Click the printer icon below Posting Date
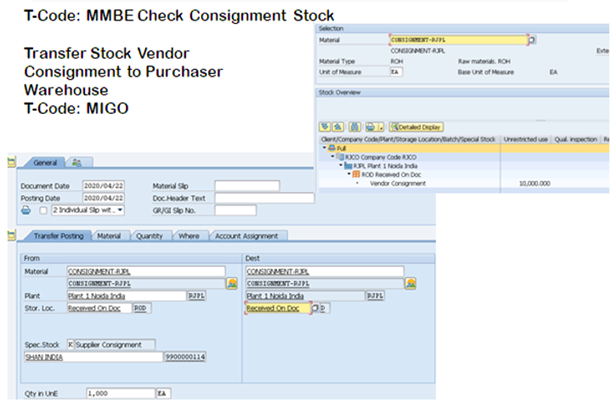Screen dimensions: 616x403 [x=26, y=211]
